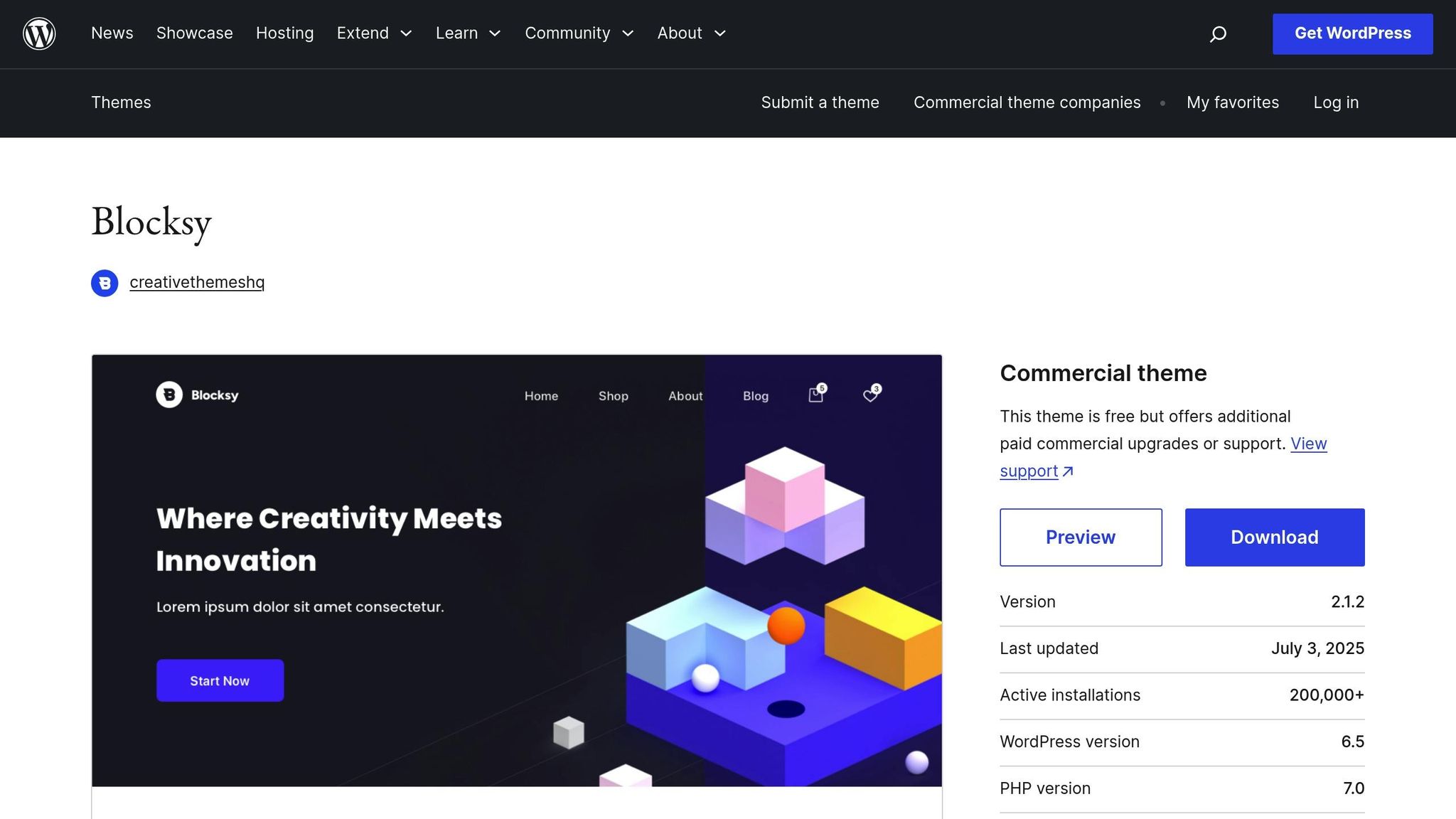The height and width of the screenshot is (819, 1456).
Task: Click the WordPress logo icon
Action: pyautogui.click(x=39, y=33)
